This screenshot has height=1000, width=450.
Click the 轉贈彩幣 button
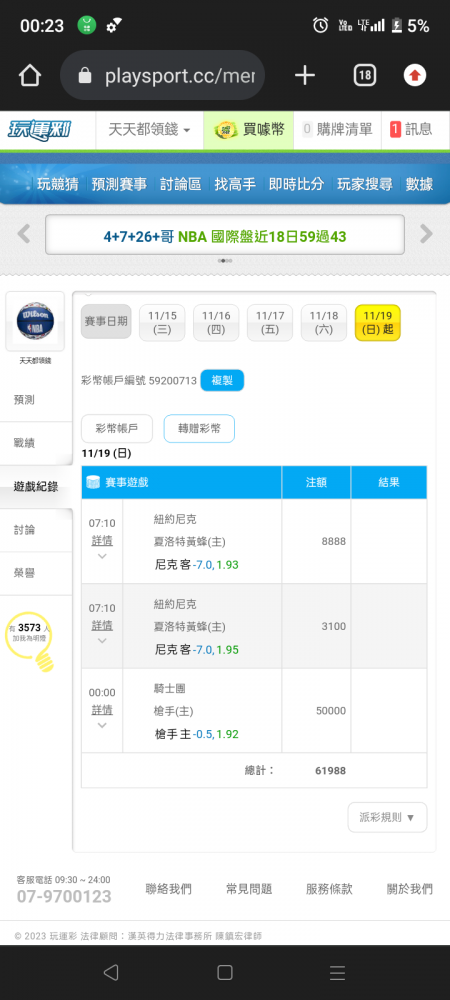199,429
